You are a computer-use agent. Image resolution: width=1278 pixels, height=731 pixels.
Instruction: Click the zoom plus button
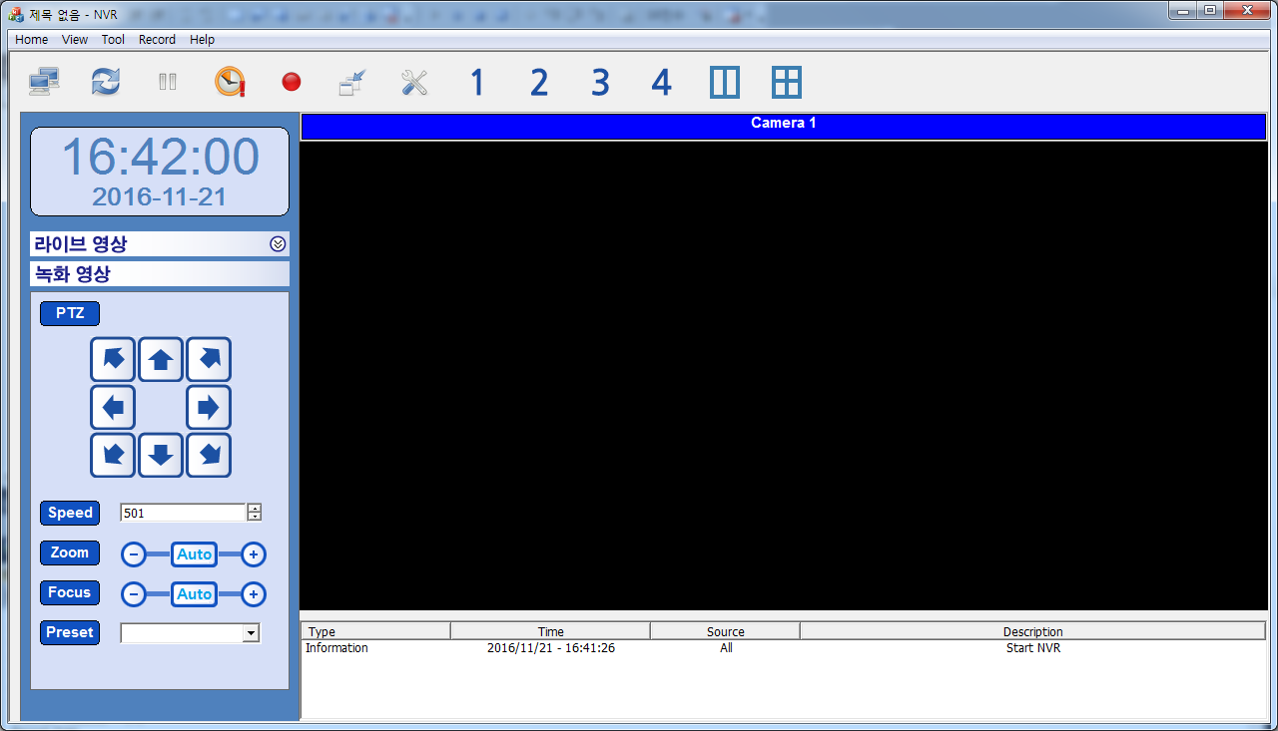pyautogui.click(x=254, y=554)
